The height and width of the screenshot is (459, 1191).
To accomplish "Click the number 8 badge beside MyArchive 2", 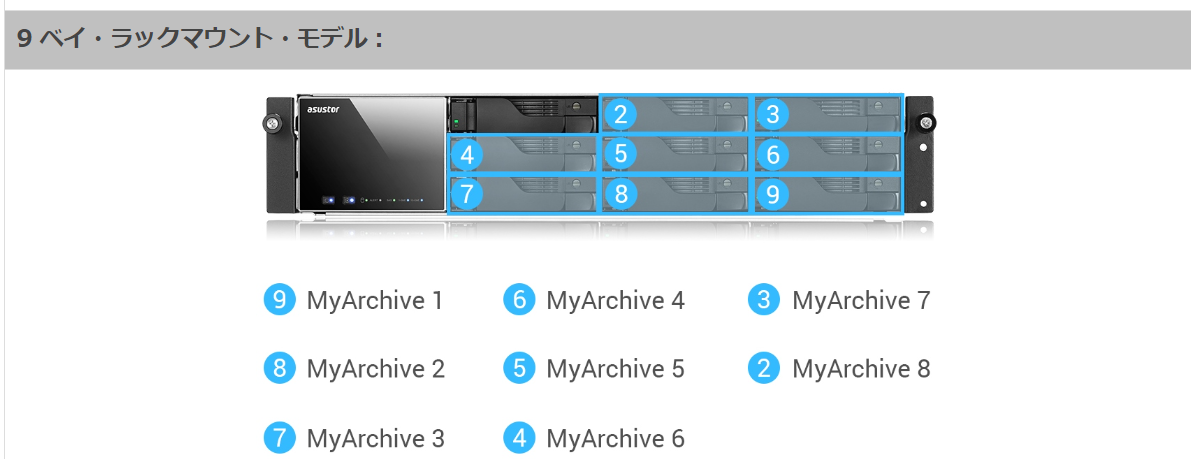I will pos(280,369).
